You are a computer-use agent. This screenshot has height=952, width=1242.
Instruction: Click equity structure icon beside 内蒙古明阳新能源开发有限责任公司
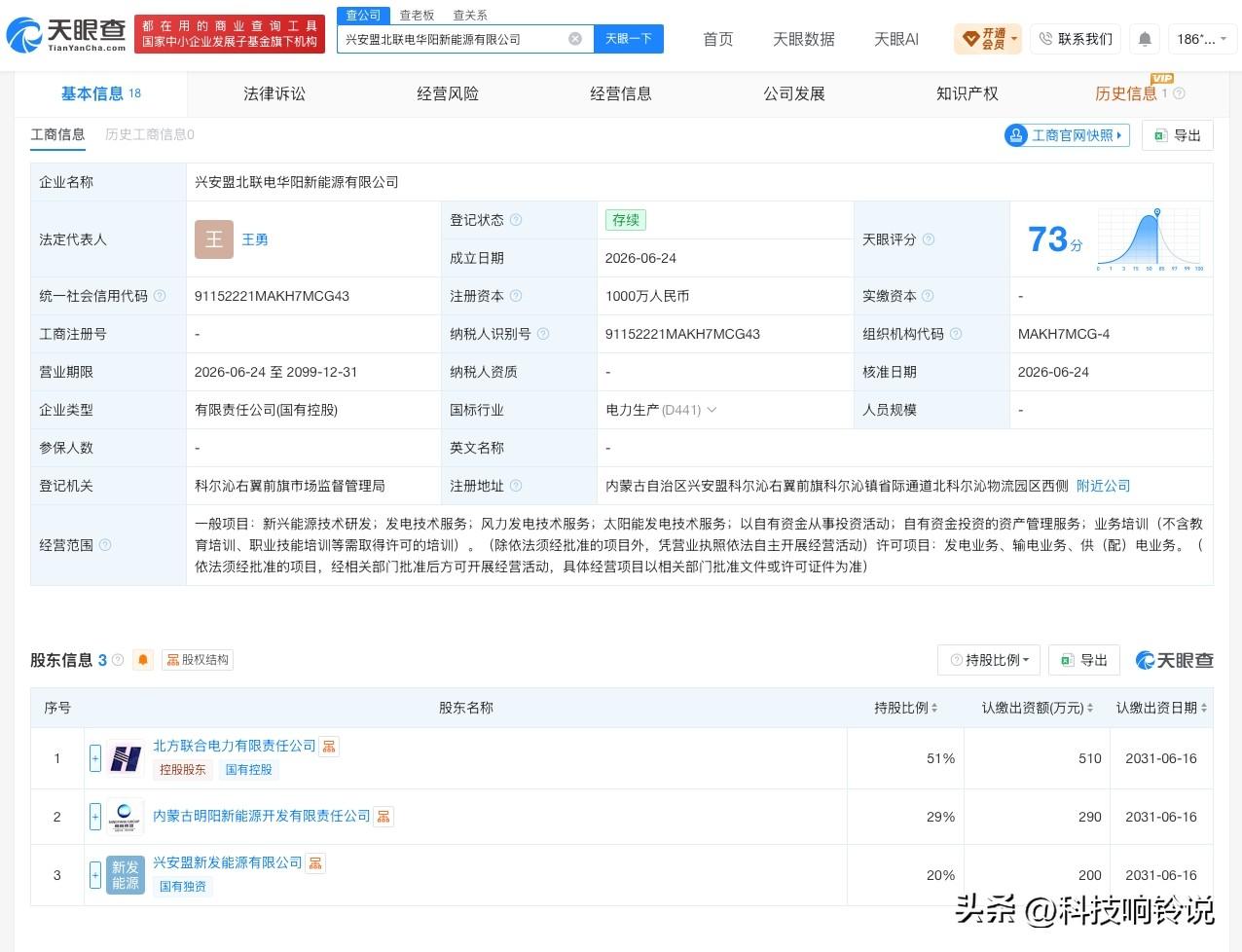pyautogui.click(x=384, y=817)
